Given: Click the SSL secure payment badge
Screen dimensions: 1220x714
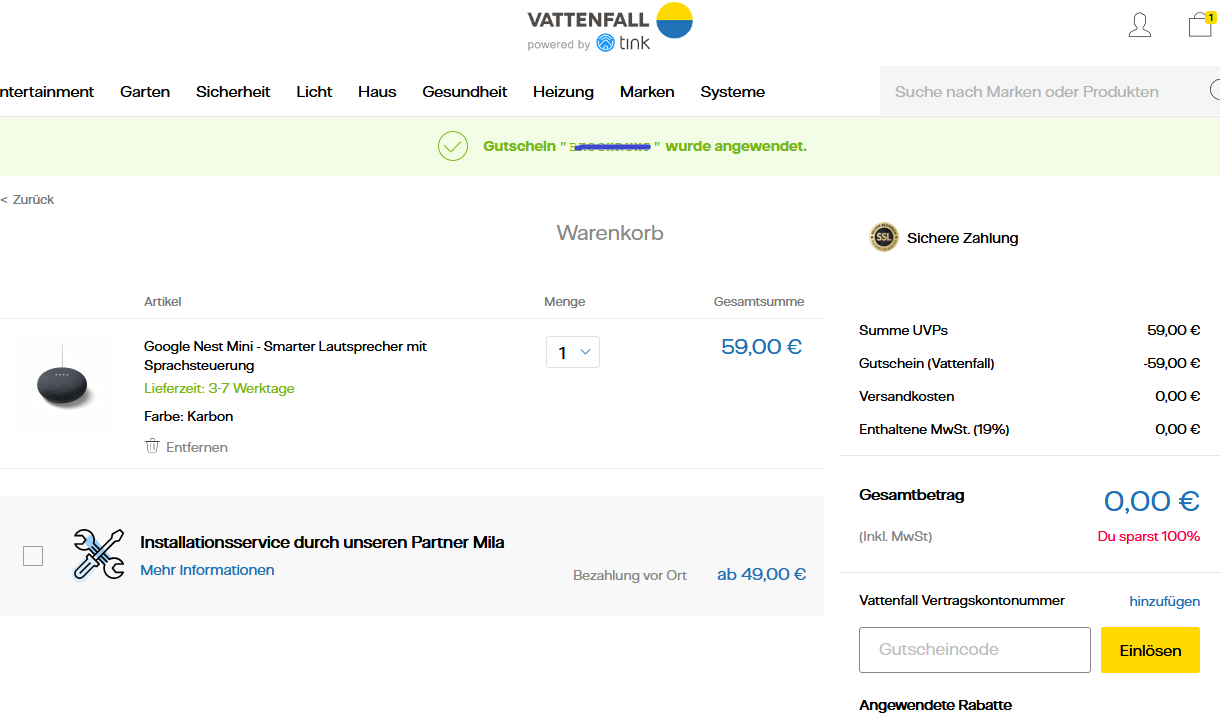Looking at the screenshot, I should click(x=884, y=238).
